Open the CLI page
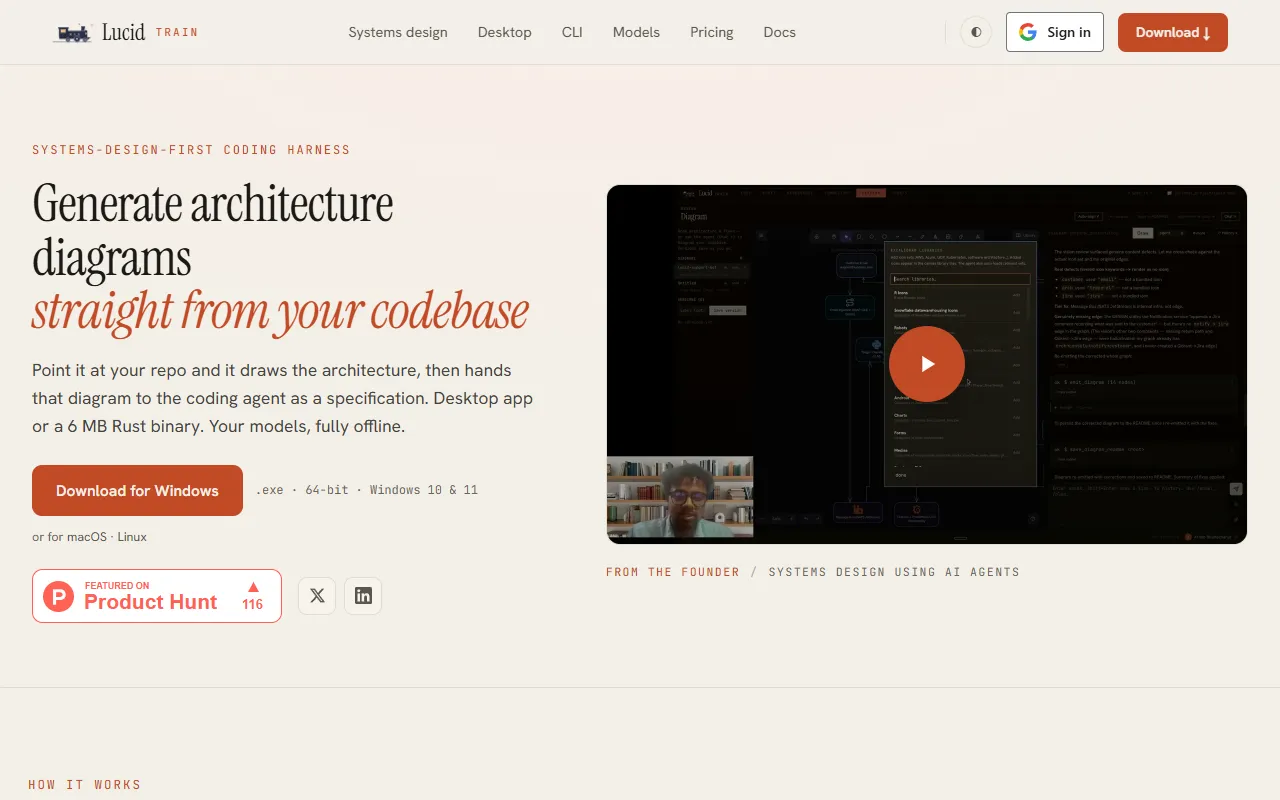Screen dimensions: 1280x800 click(572, 32)
